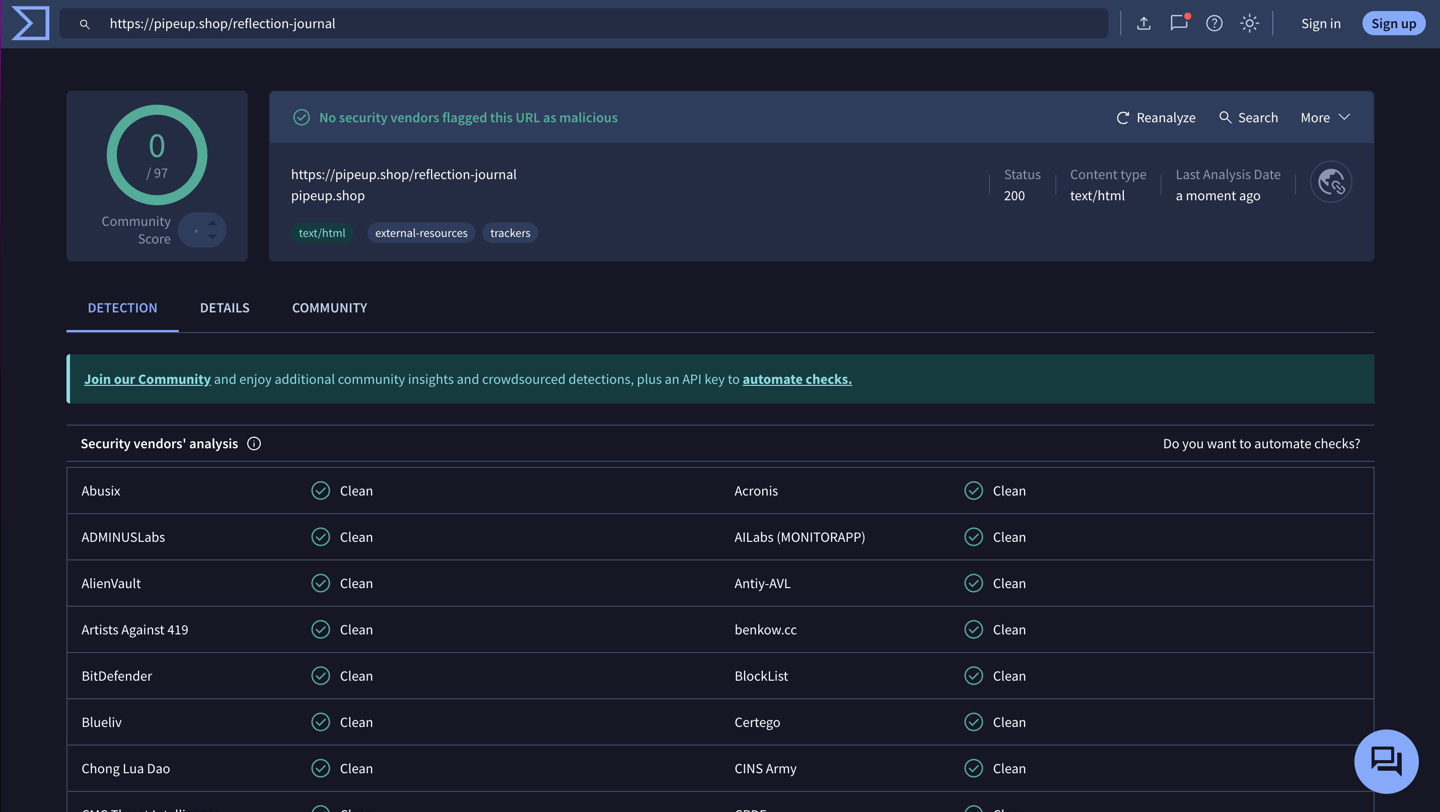Click the globe link icon beside Last Analysis Date

coord(1331,182)
